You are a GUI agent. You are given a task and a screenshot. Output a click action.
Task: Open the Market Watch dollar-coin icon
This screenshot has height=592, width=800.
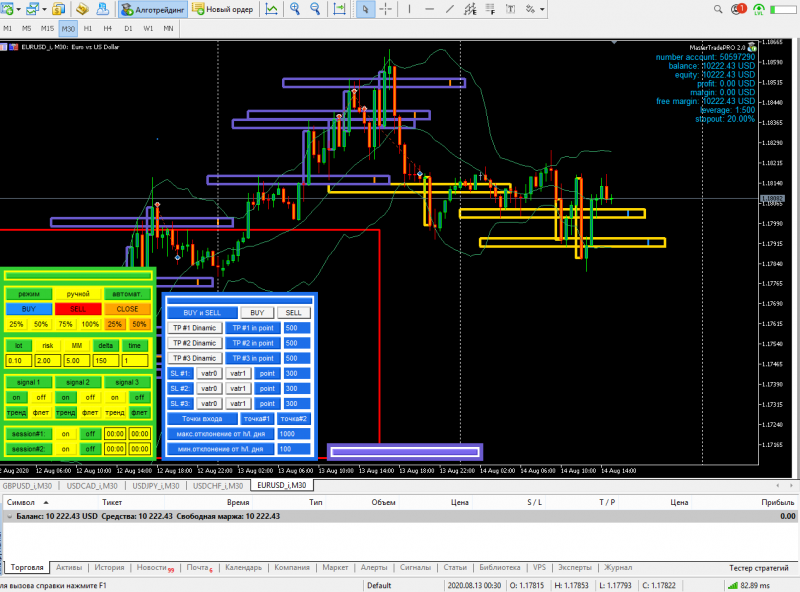click(x=59, y=9)
